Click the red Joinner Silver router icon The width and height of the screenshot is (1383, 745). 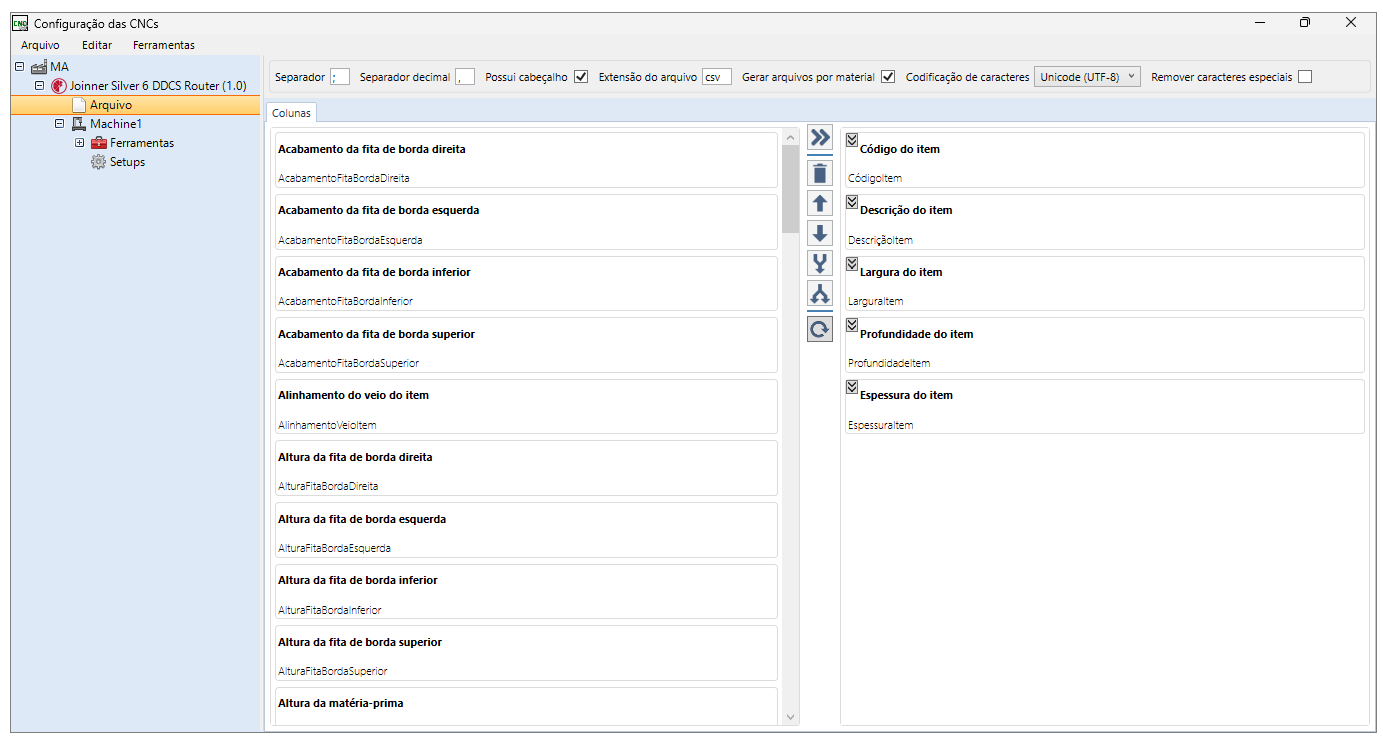(58, 86)
